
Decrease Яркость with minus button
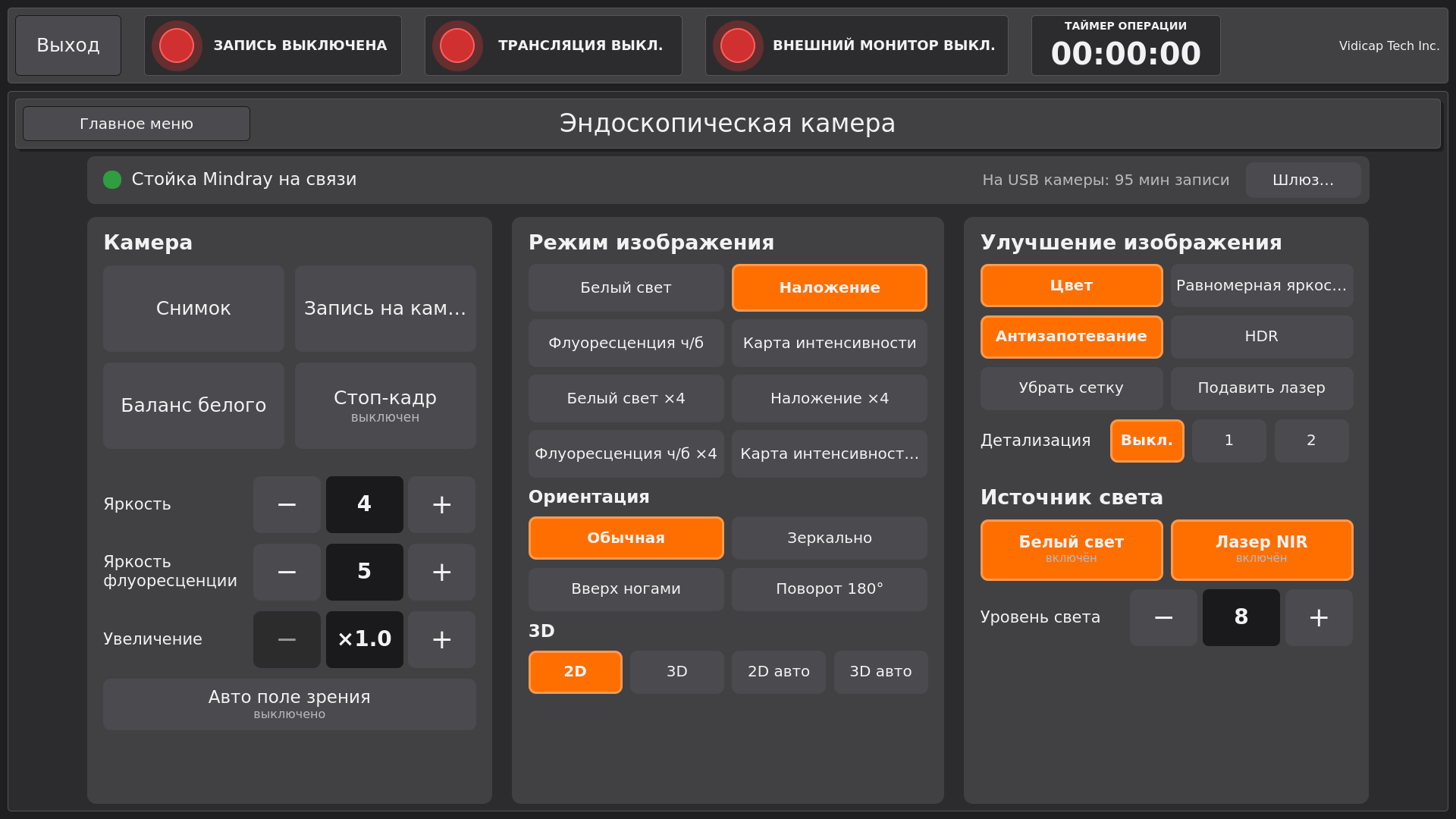pos(287,504)
